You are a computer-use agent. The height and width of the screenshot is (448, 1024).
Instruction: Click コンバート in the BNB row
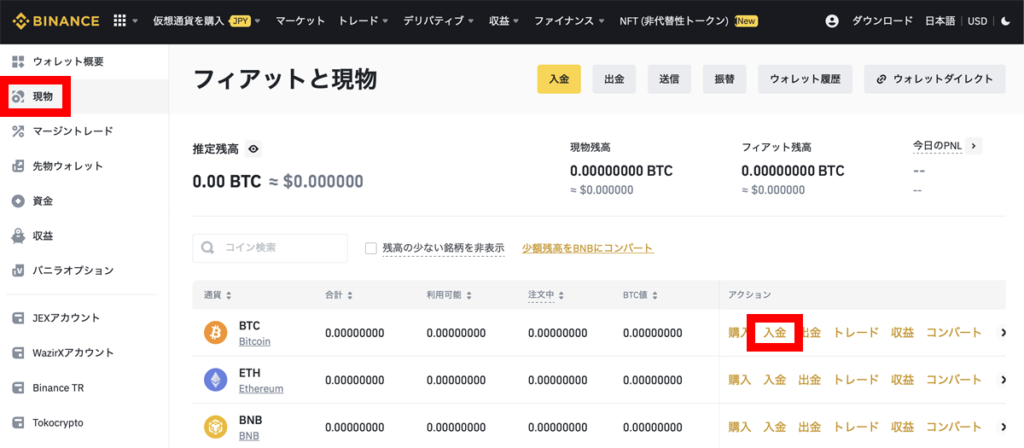[x=953, y=427]
